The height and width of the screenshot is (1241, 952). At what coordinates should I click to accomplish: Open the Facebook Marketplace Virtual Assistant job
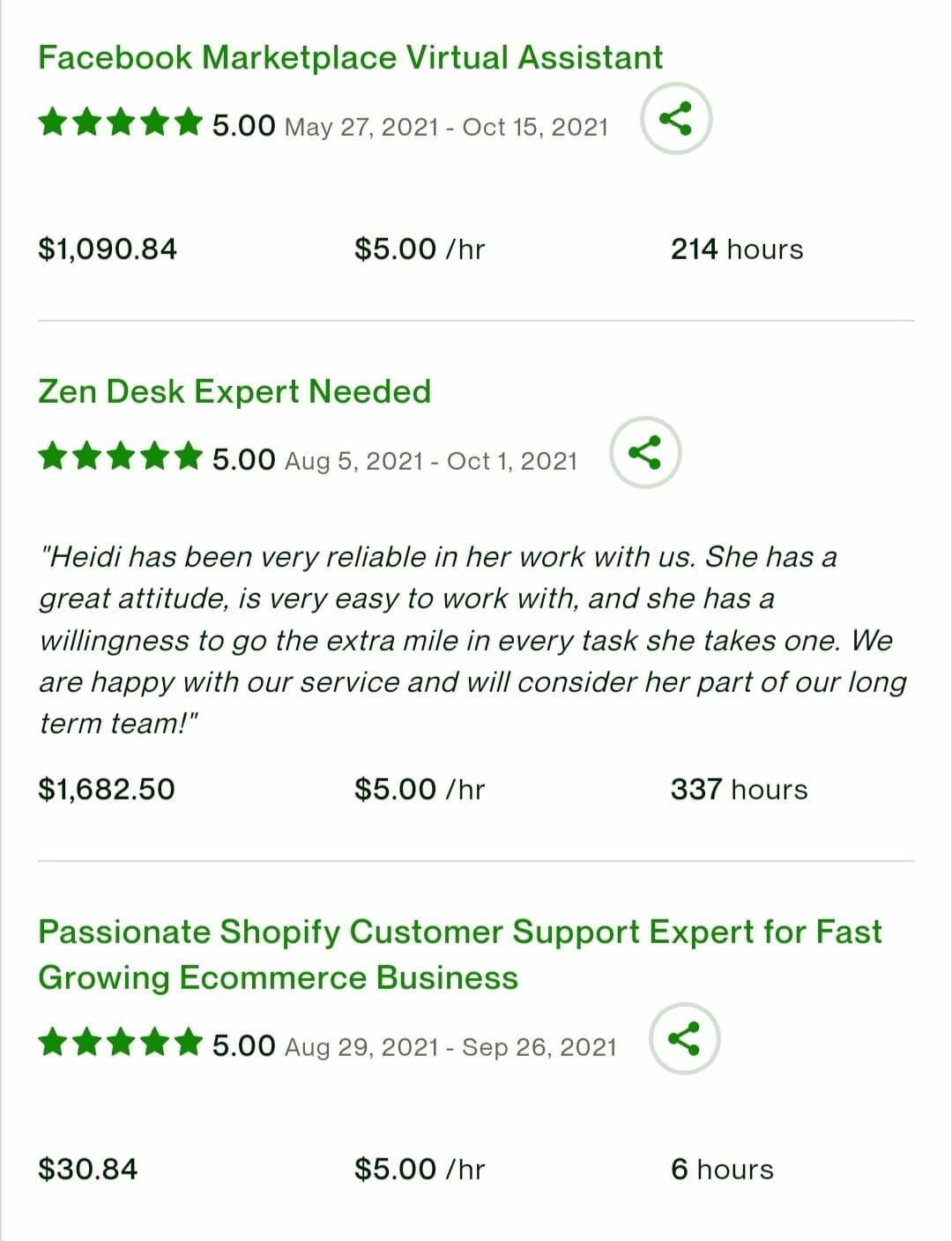(350, 58)
